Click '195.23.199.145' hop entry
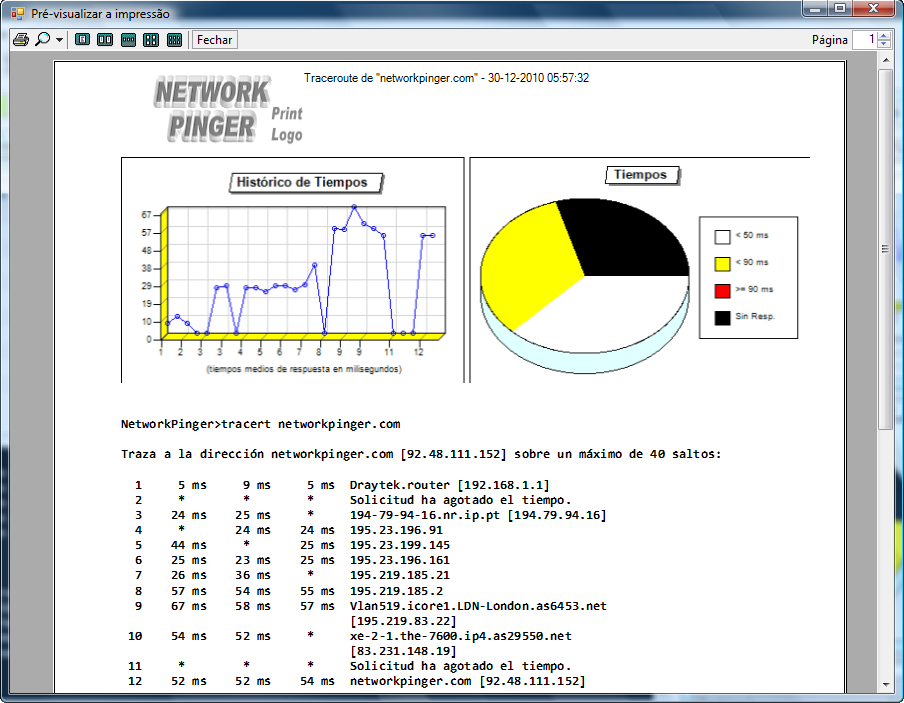Viewport: 904px width, 703px height. (x=400, y=545)
